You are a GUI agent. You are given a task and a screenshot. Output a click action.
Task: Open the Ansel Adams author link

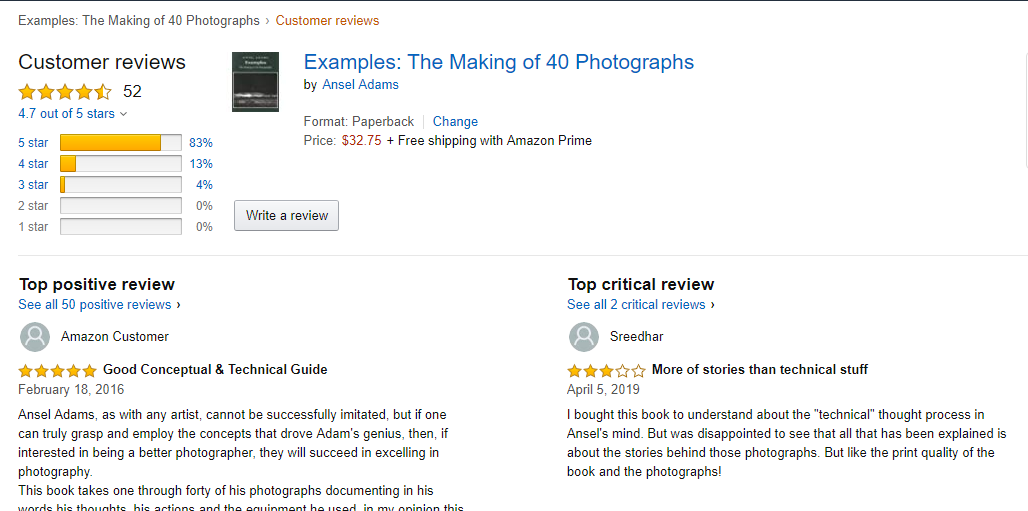[360, 85]
